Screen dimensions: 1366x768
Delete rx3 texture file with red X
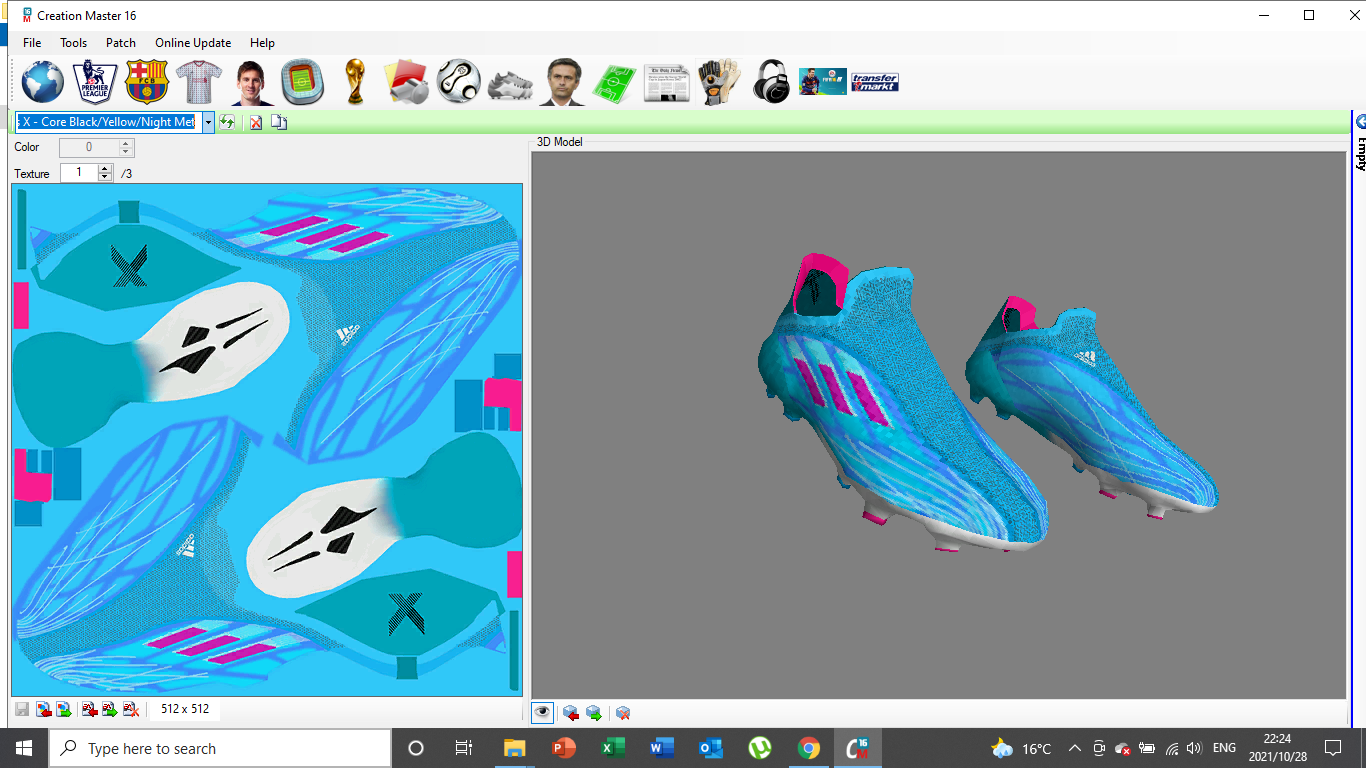click(130, 710)
